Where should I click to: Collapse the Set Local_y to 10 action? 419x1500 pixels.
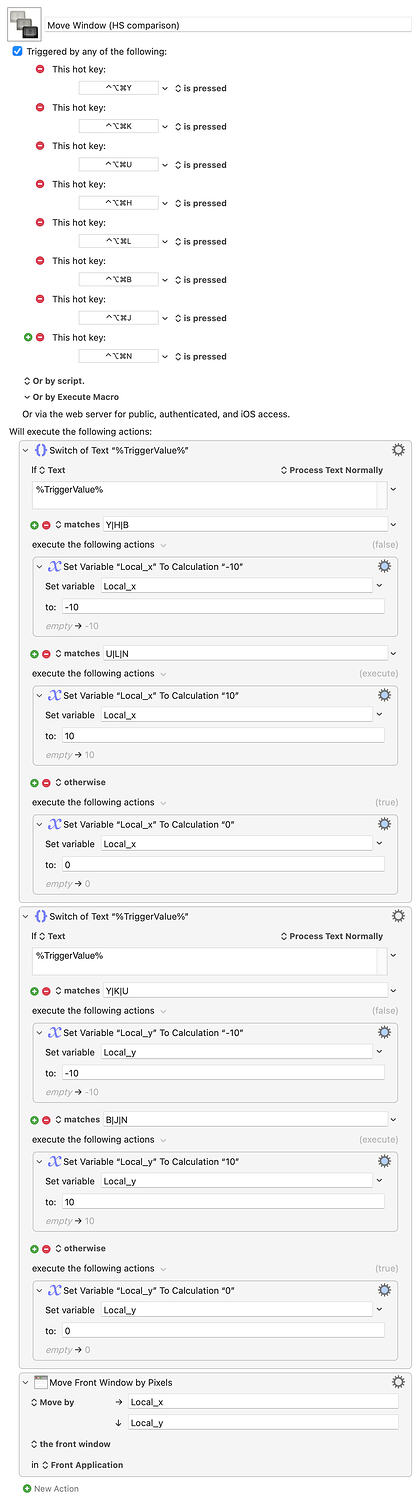[x=40, y=1161]
